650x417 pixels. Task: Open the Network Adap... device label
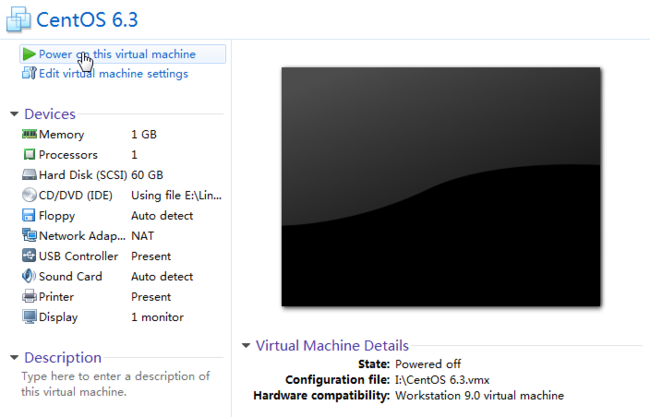click(x=82, y=236)
